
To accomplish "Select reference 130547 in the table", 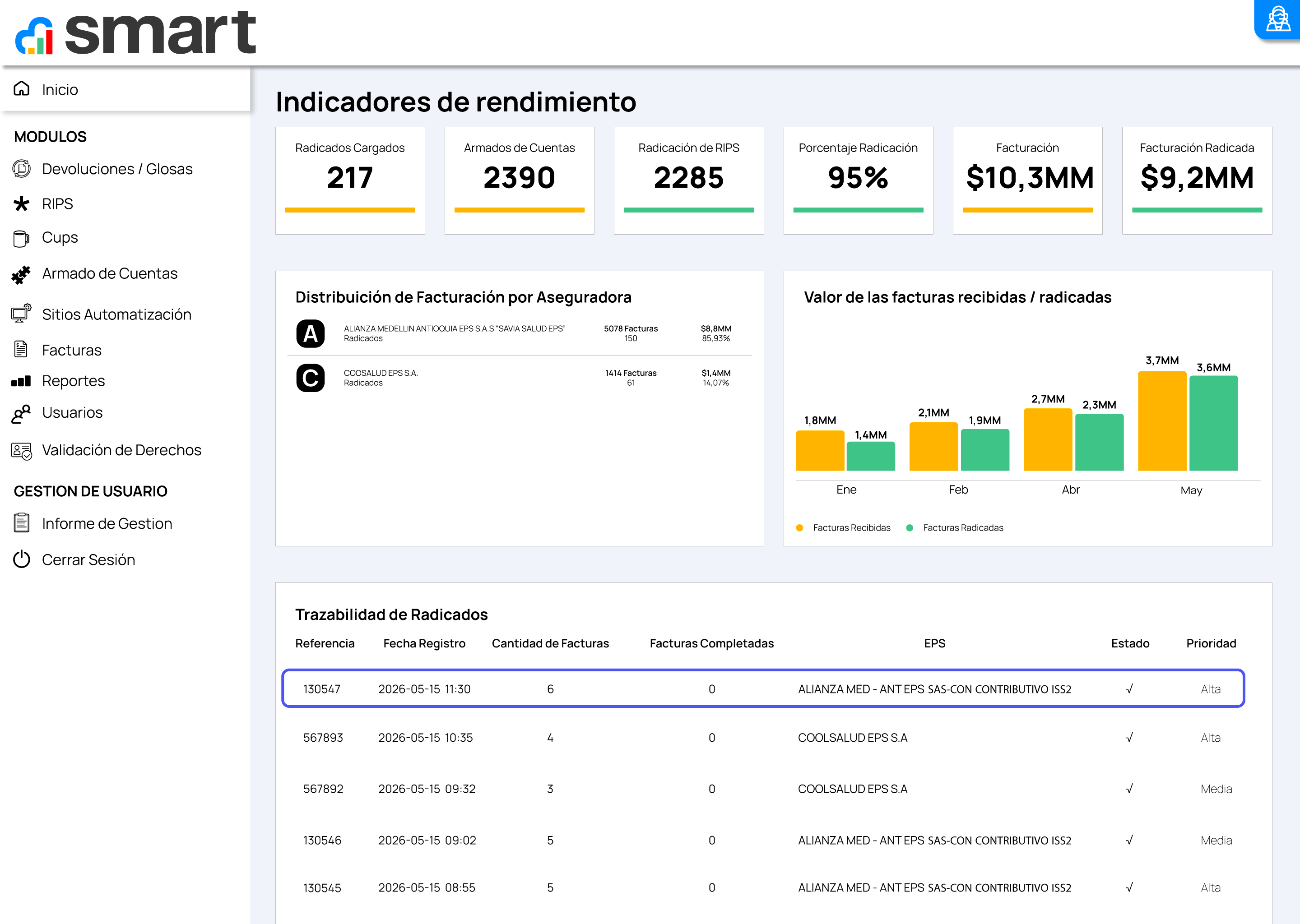I will click(x=321, y=689).
